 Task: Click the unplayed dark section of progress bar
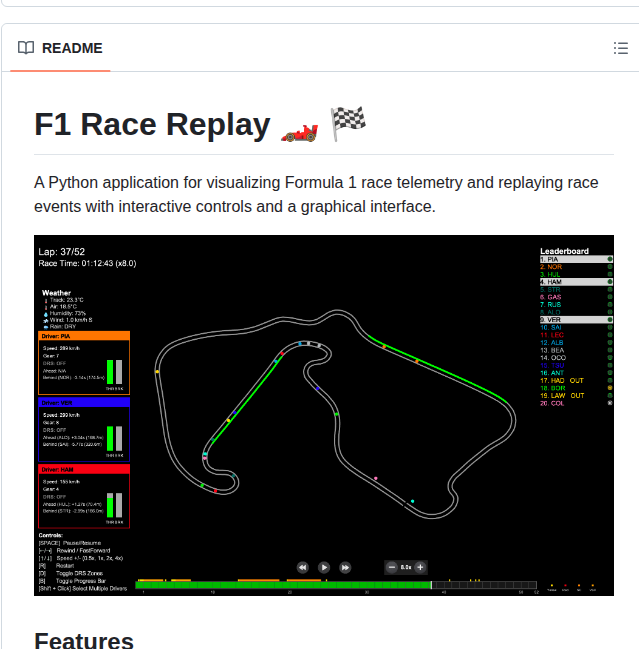coord(484,585)
